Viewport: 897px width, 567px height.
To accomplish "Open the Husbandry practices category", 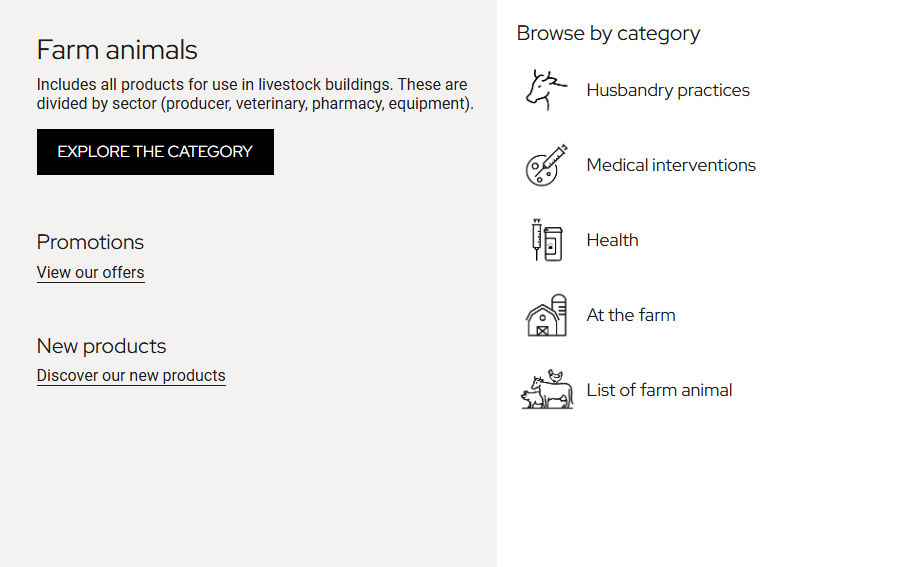I will click(668, 90).
